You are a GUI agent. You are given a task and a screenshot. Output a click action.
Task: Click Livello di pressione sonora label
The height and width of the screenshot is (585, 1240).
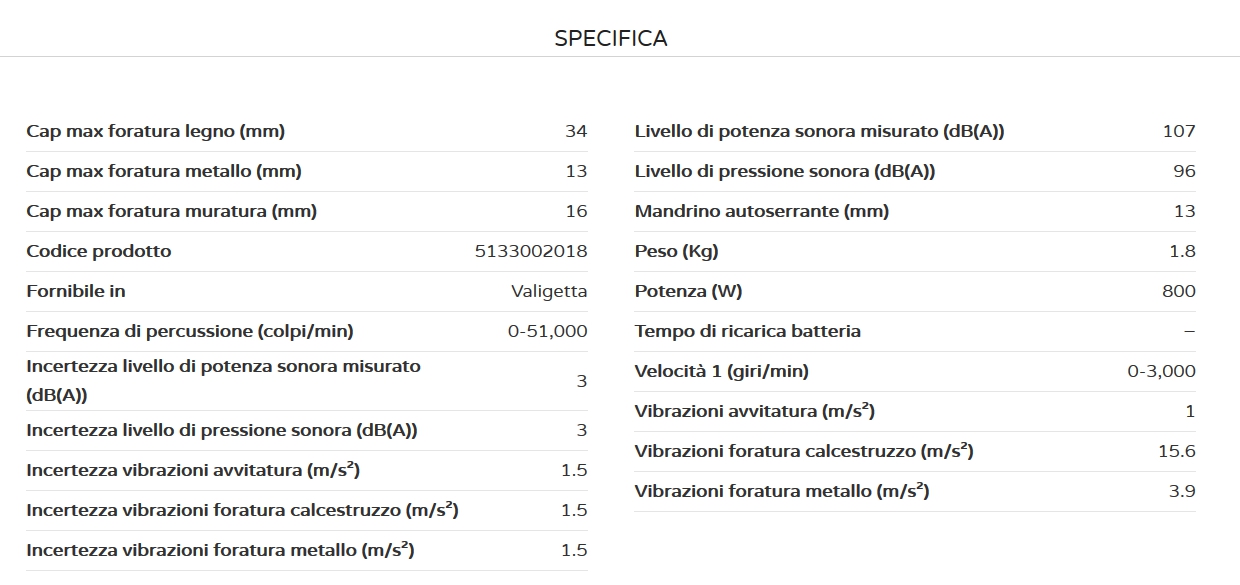point(785,171)
